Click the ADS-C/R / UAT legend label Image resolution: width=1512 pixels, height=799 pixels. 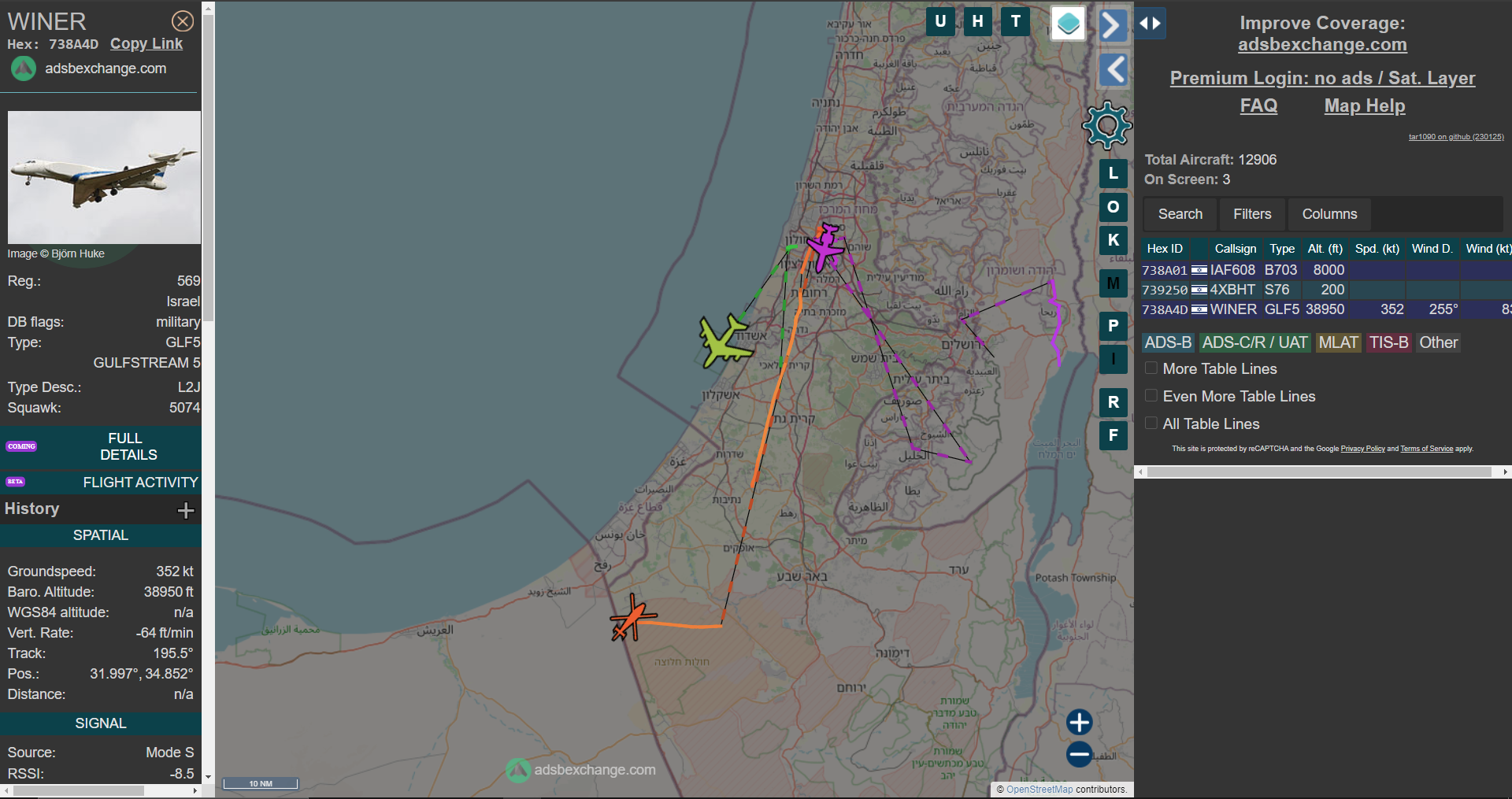(x=1254, y=342)
